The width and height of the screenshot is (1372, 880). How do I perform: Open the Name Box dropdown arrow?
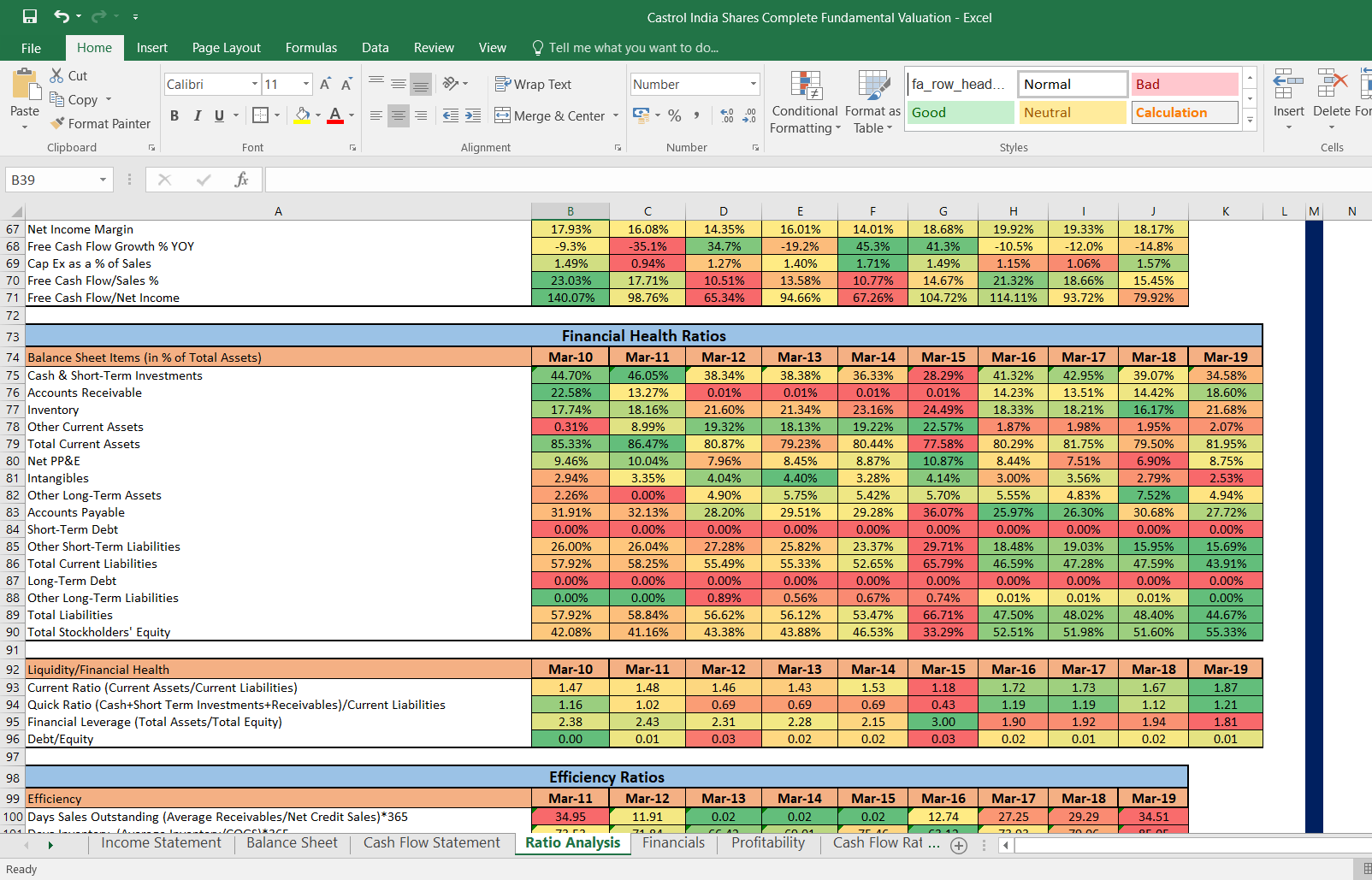103,180
